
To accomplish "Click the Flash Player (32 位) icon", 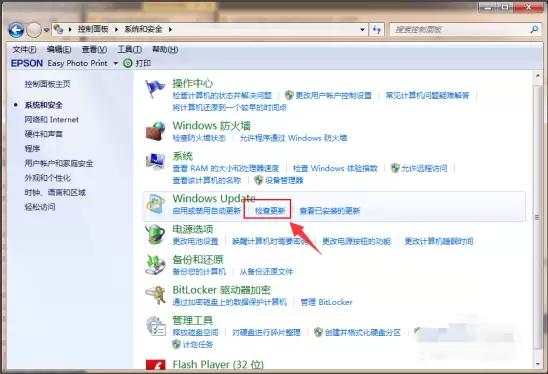I will [x=156, y=364].
